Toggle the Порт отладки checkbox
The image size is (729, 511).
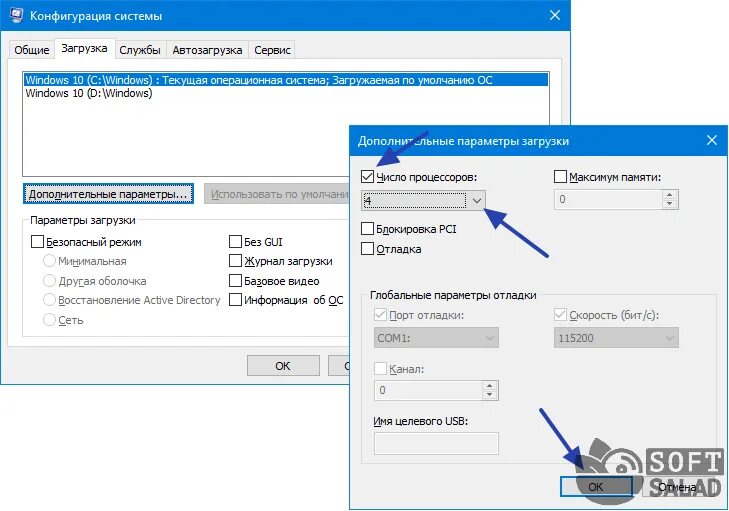click(x=380, y=315)
